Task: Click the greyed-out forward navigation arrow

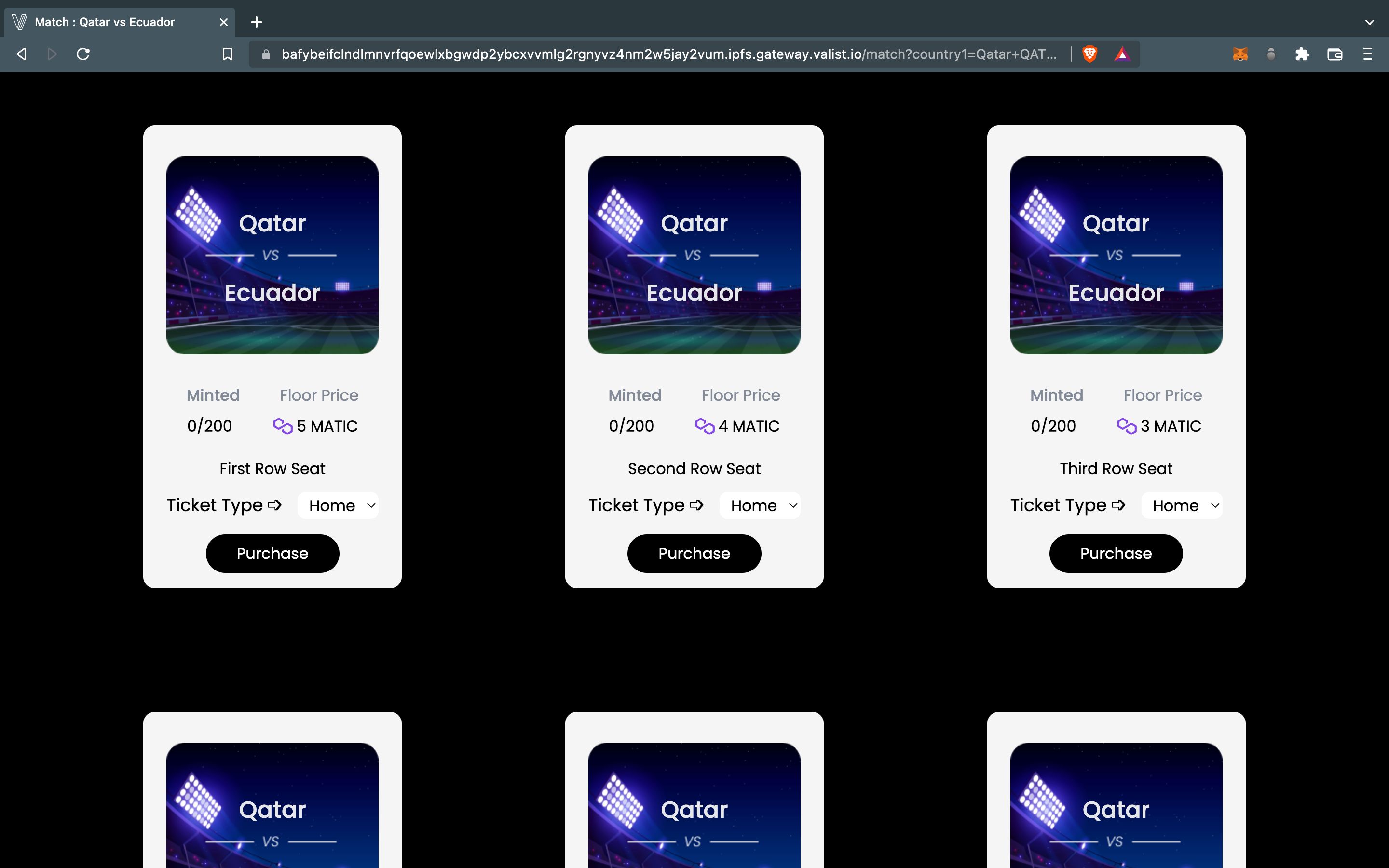Action: (52, 54)
